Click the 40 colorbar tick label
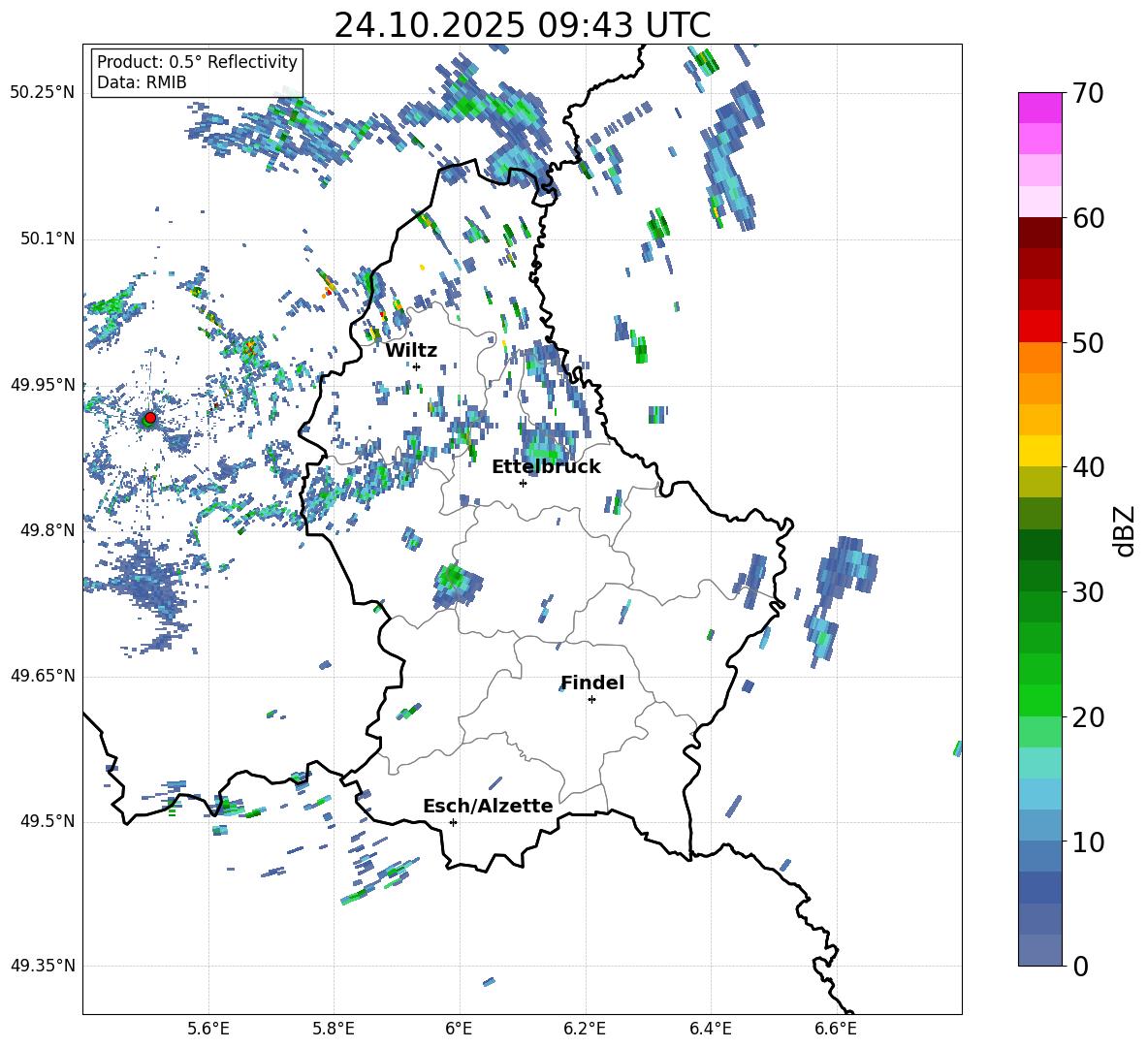This screenshot has height=1048, width=1148. click(x=1088, y=467)
